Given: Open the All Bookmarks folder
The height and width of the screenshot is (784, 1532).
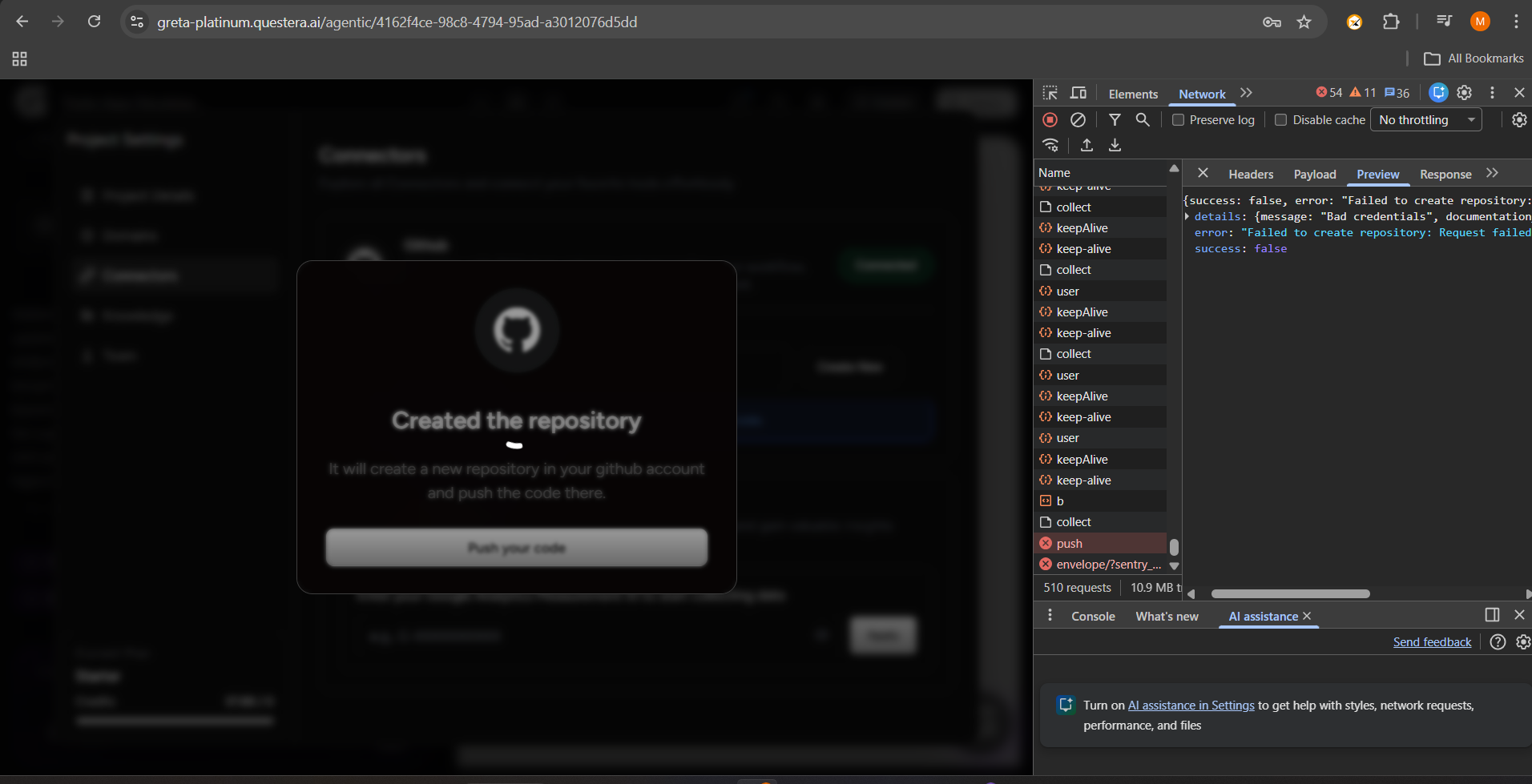Looking at the screenshot, I should 1474,58.
